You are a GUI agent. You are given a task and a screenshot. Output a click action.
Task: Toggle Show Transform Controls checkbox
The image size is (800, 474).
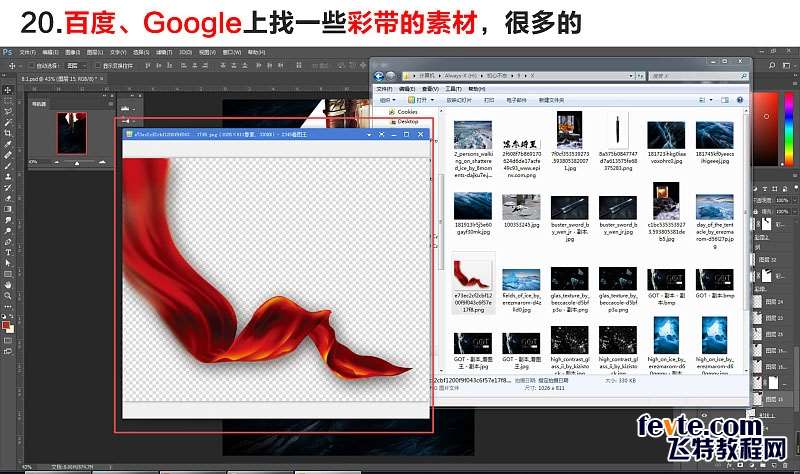97,66
